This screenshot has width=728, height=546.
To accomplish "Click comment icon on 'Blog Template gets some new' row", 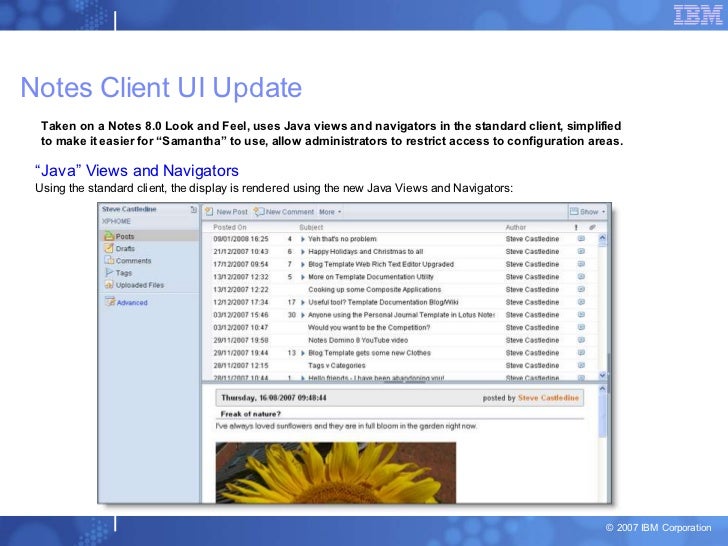I will (x=581, y=352).
